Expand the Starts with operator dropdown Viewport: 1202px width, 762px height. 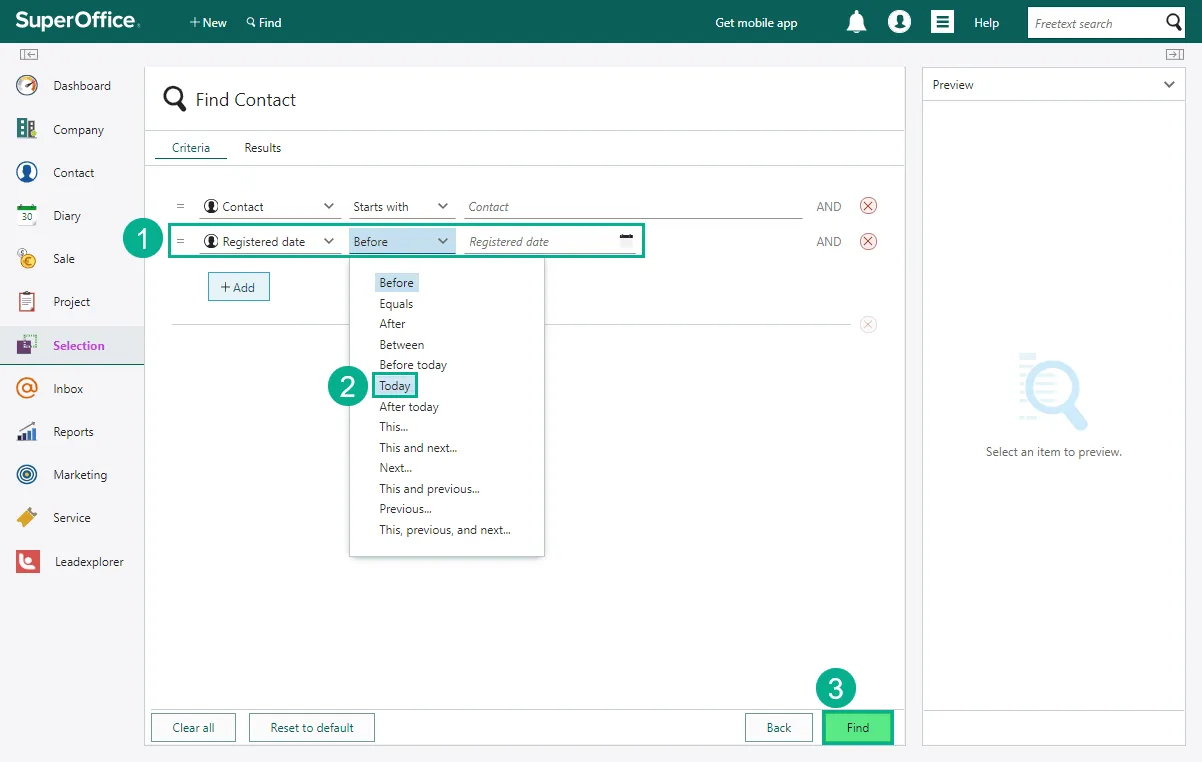[443, 207]
